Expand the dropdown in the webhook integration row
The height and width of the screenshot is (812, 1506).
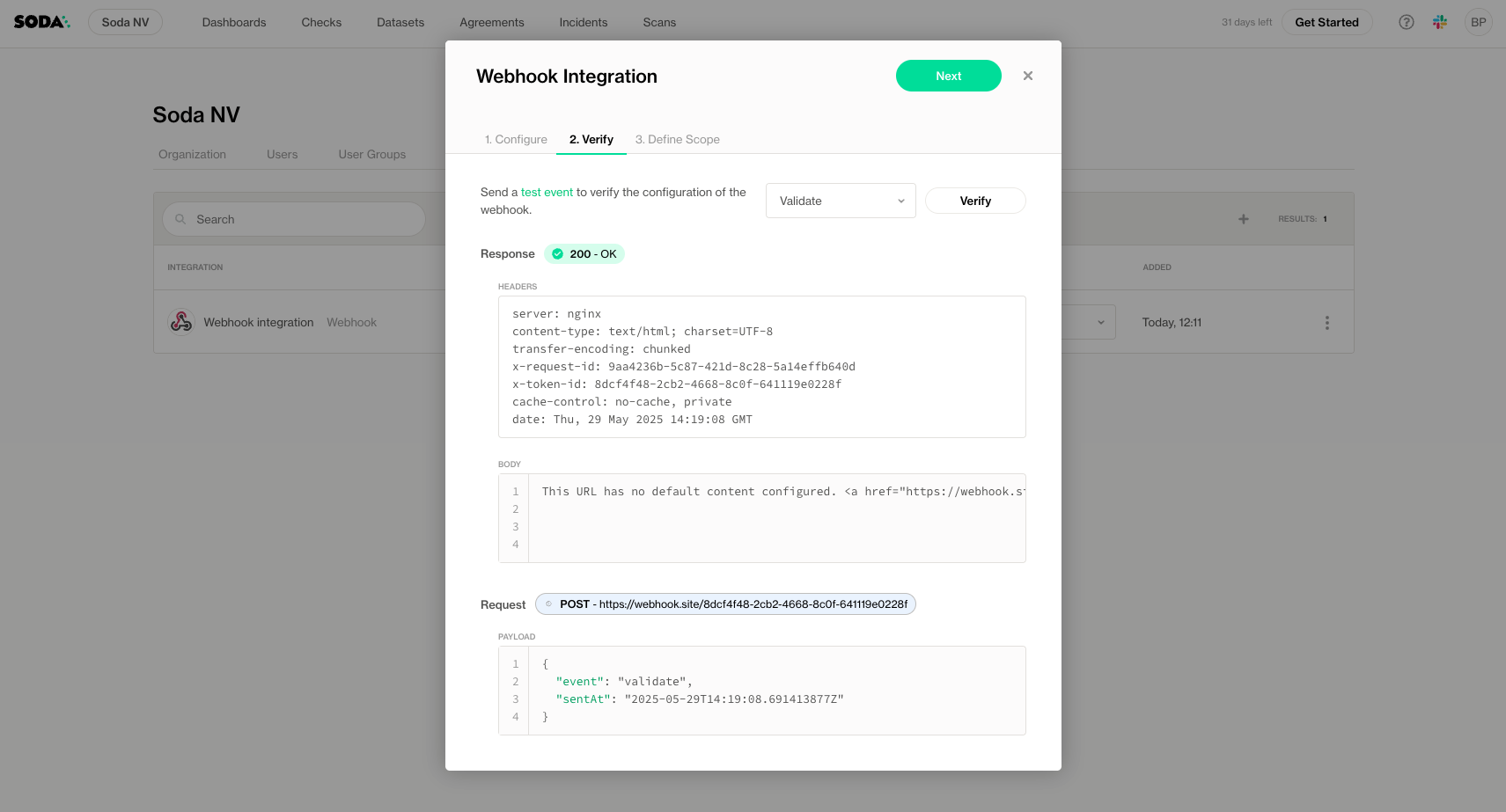coord(1099,322)
